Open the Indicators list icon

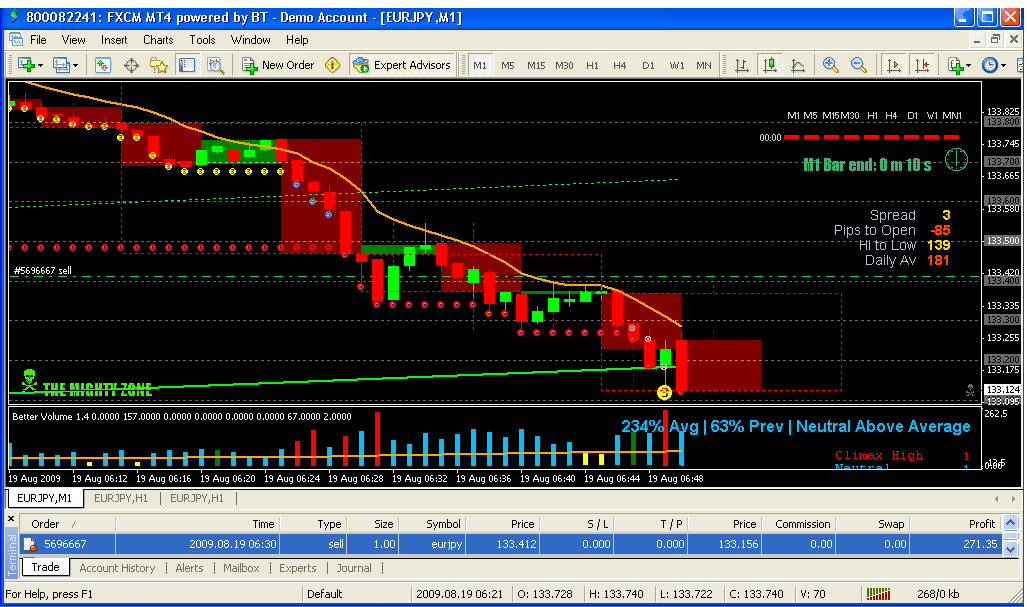[956, 65]
